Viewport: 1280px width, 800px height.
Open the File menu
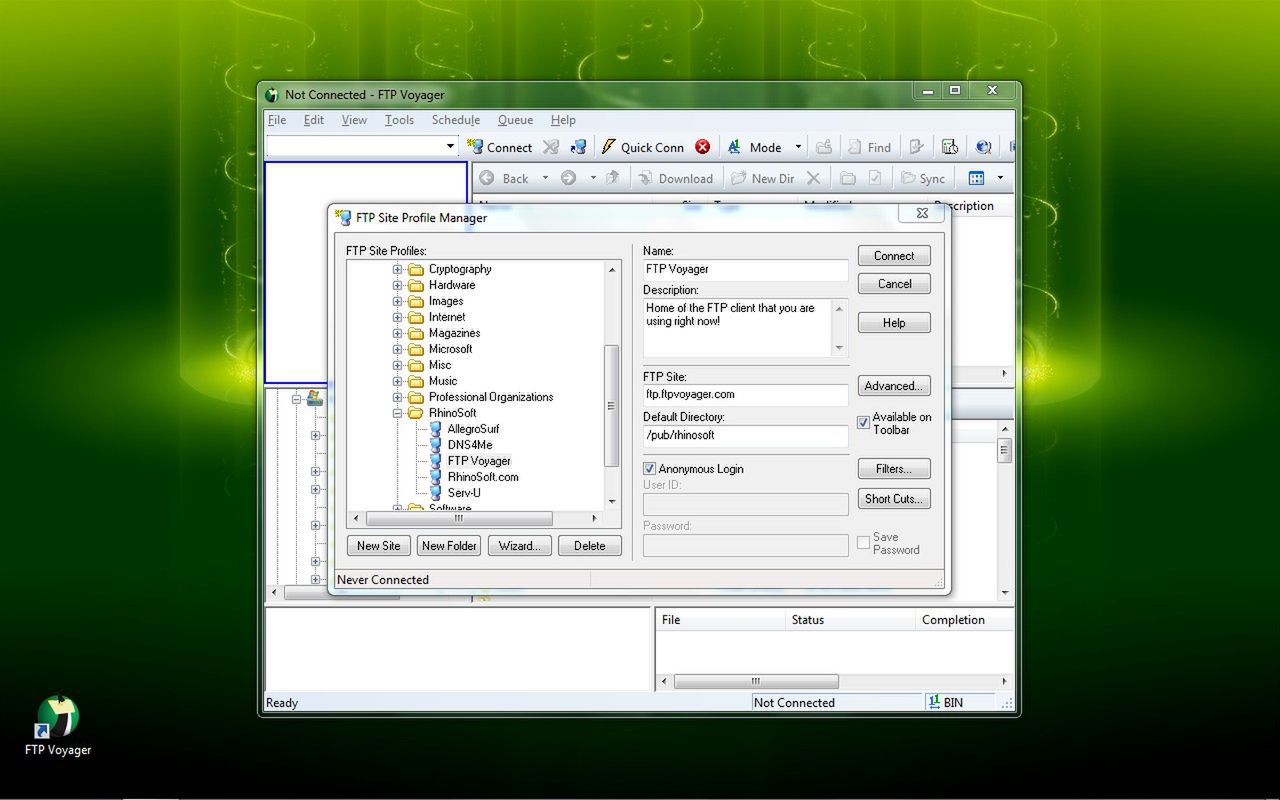(277, 120)
